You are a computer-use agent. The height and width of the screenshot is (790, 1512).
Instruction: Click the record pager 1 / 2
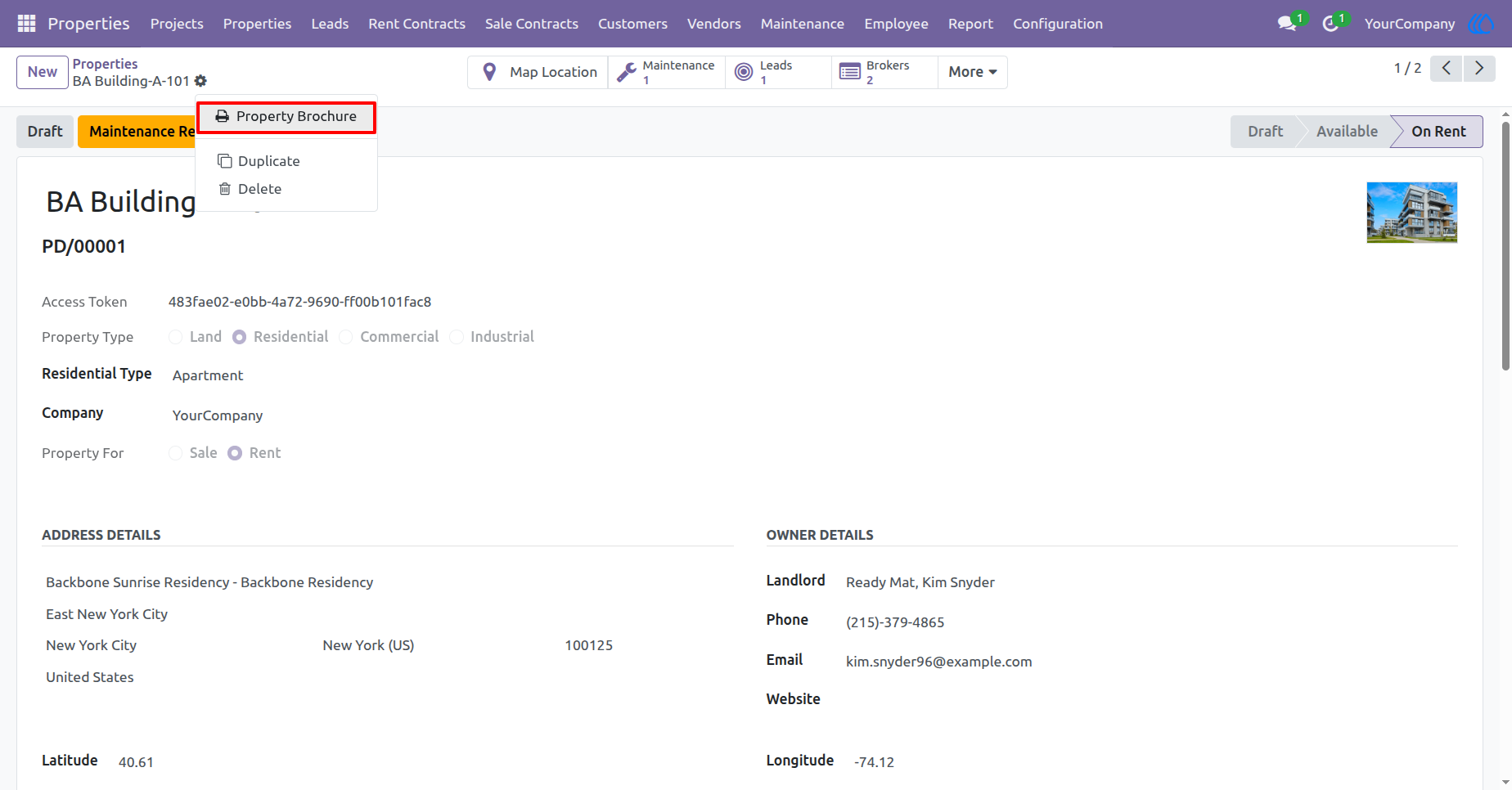pyautogui.click(x=1407, y=69)
